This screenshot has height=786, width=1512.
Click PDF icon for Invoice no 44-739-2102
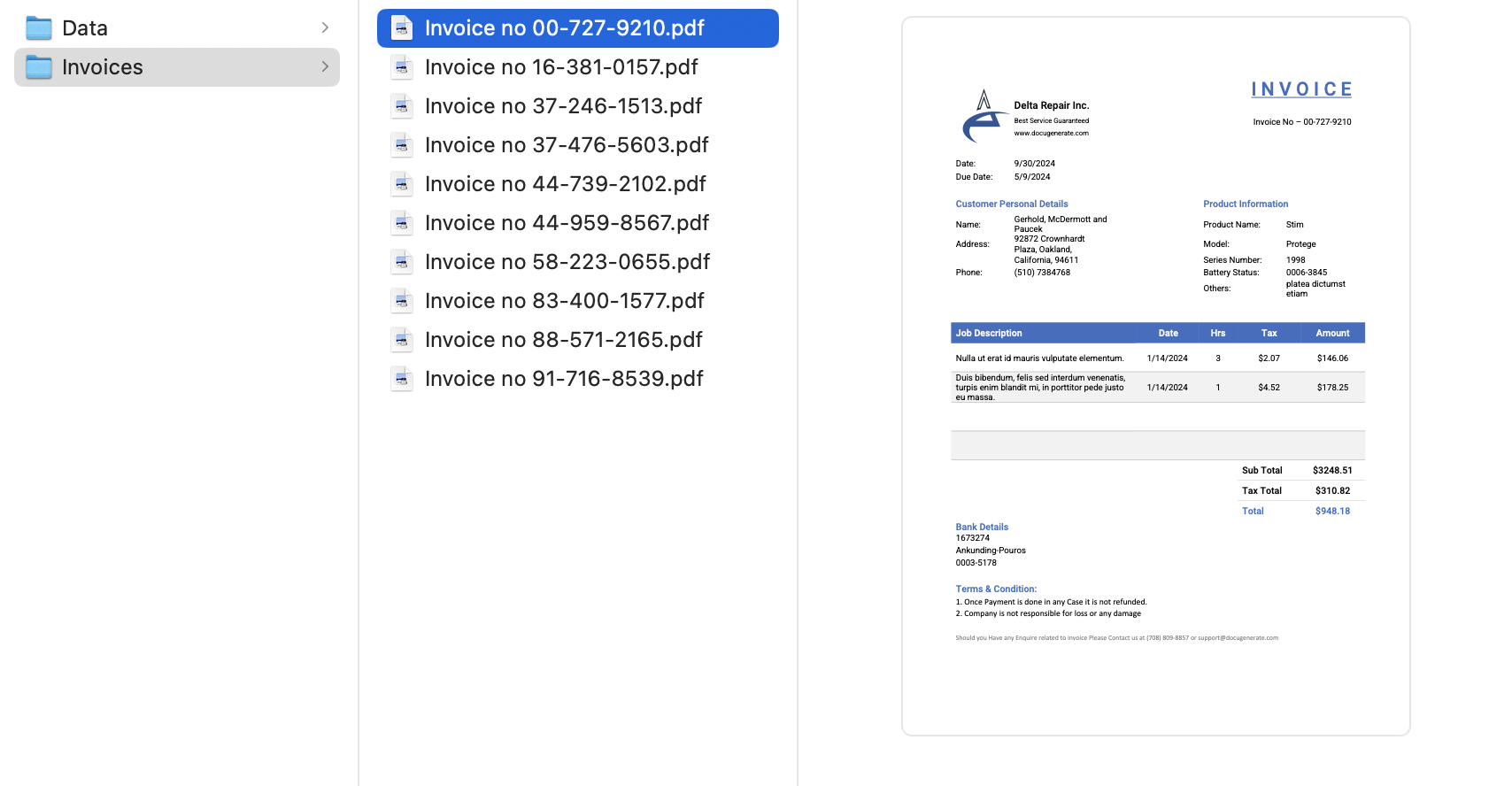402,184
